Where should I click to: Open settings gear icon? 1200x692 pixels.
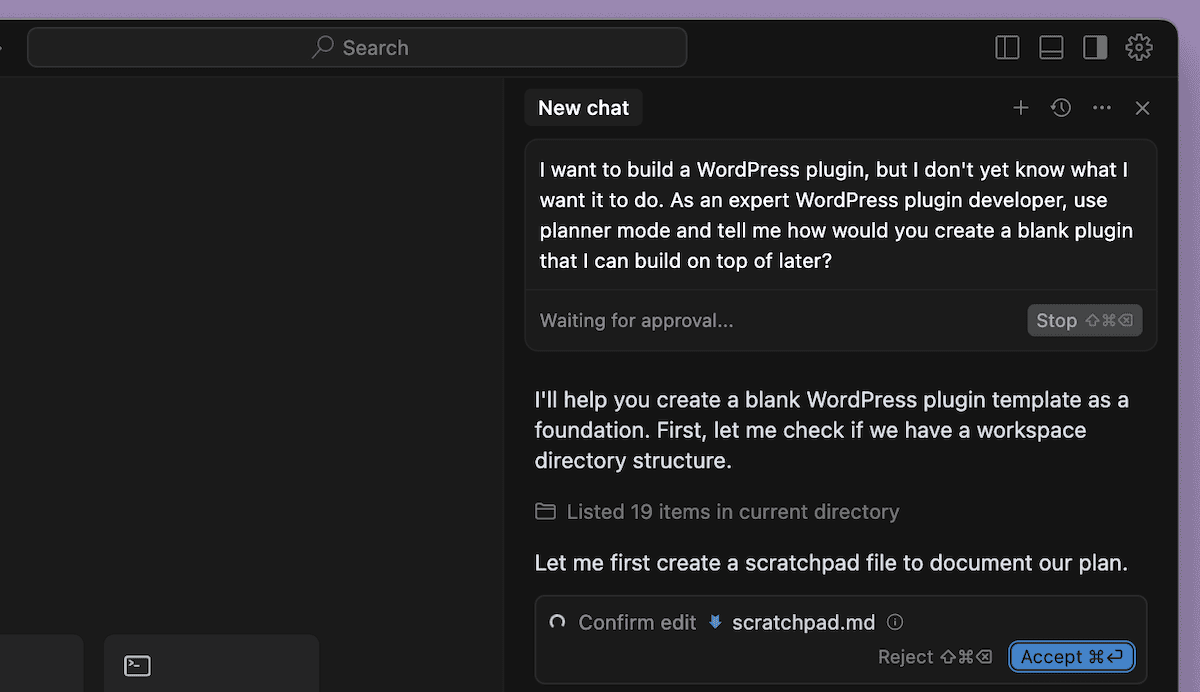[1139, 47]
